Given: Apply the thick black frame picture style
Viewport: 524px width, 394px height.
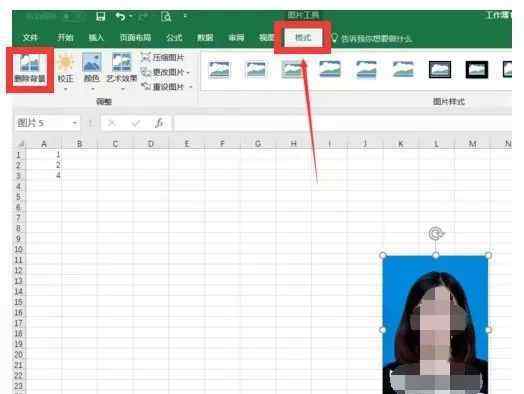Looking at the screenshot, I should pos(477,70).
